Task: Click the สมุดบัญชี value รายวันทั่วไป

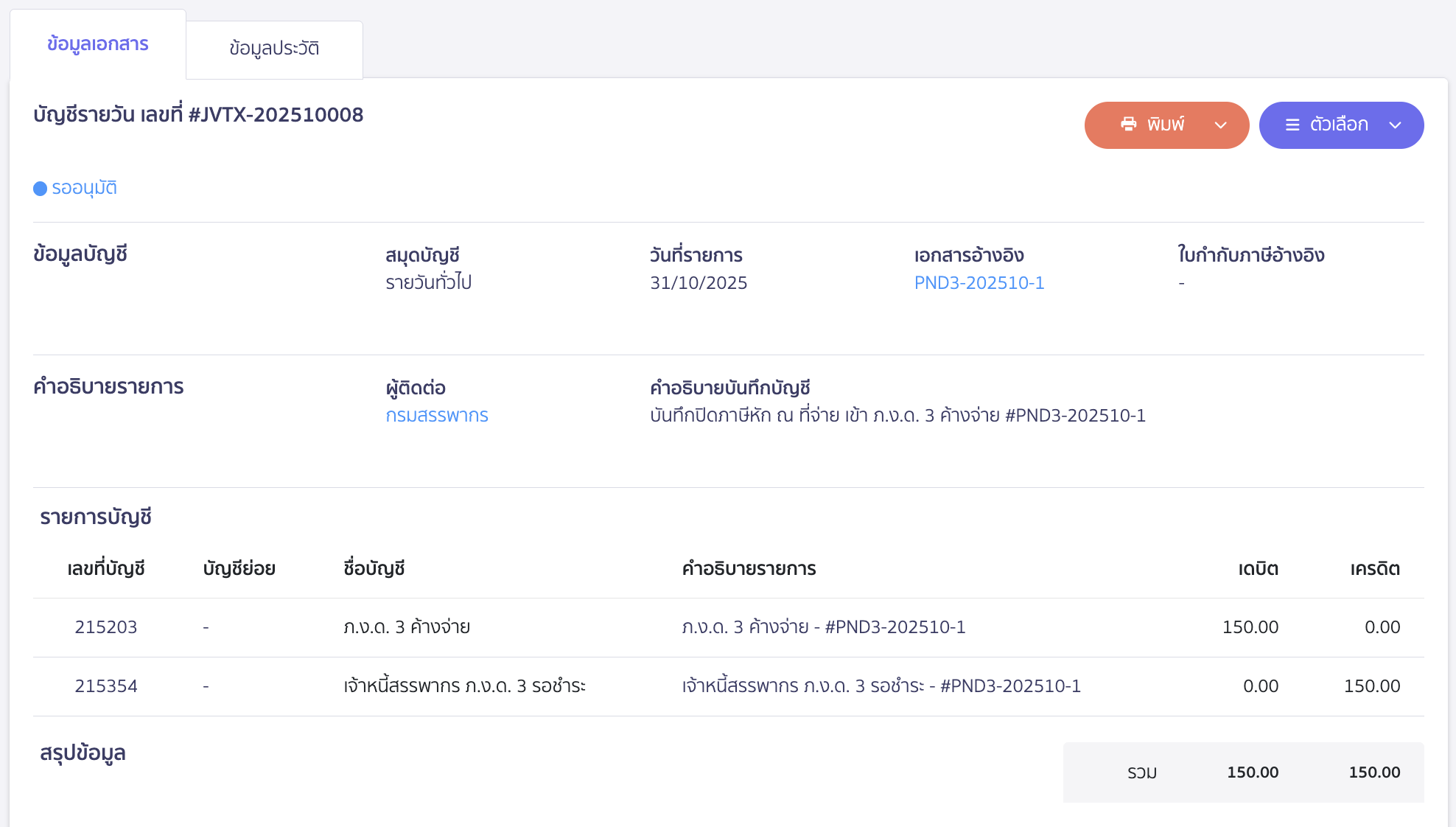Action: pos(428,282)
